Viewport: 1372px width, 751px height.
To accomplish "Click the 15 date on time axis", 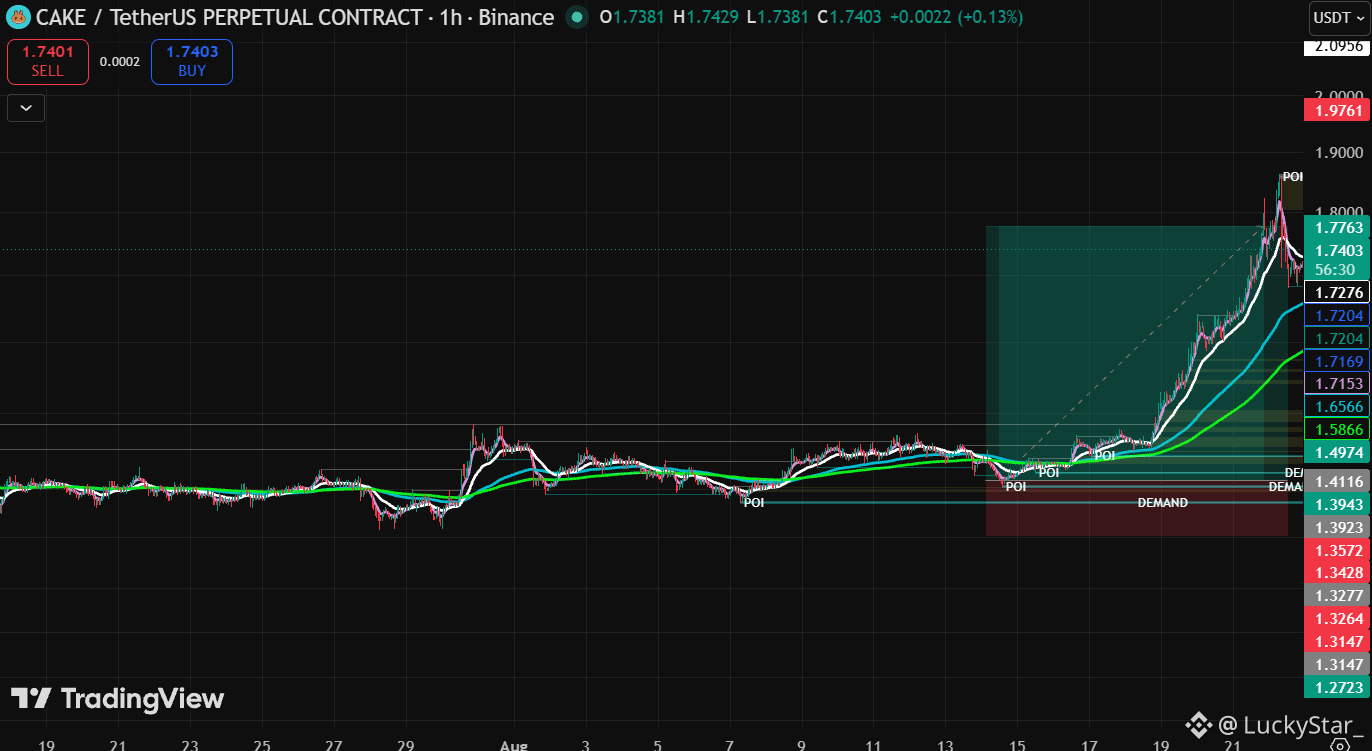I will (x=1017, y=746).
